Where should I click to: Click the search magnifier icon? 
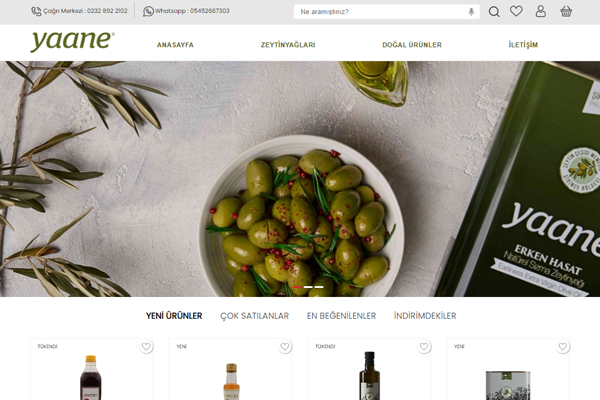click(494, 12)
